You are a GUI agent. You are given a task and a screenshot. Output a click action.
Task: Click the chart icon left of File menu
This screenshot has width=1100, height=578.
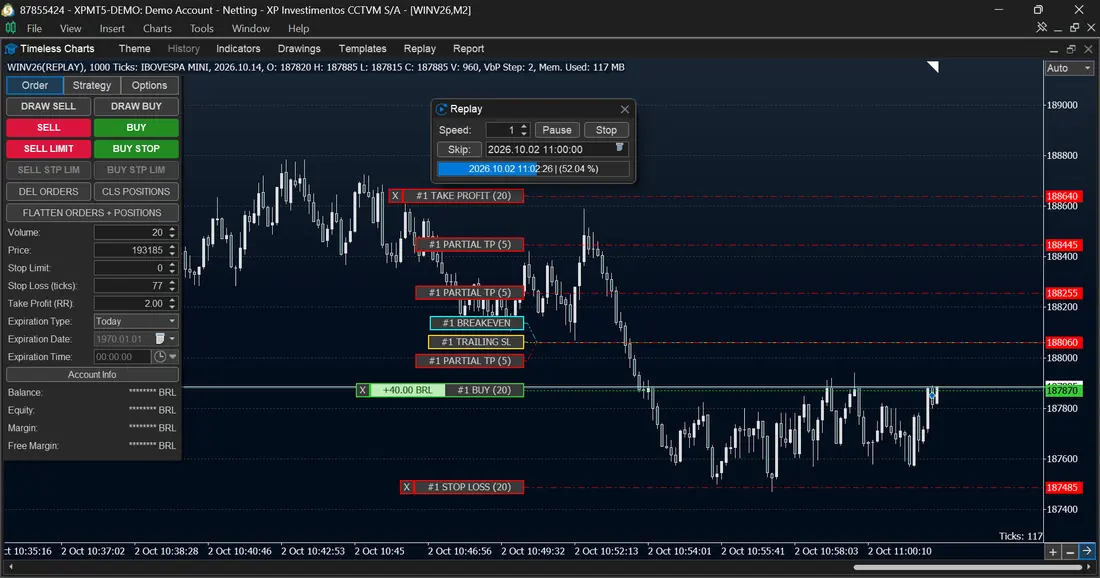(x=11, y=28)
